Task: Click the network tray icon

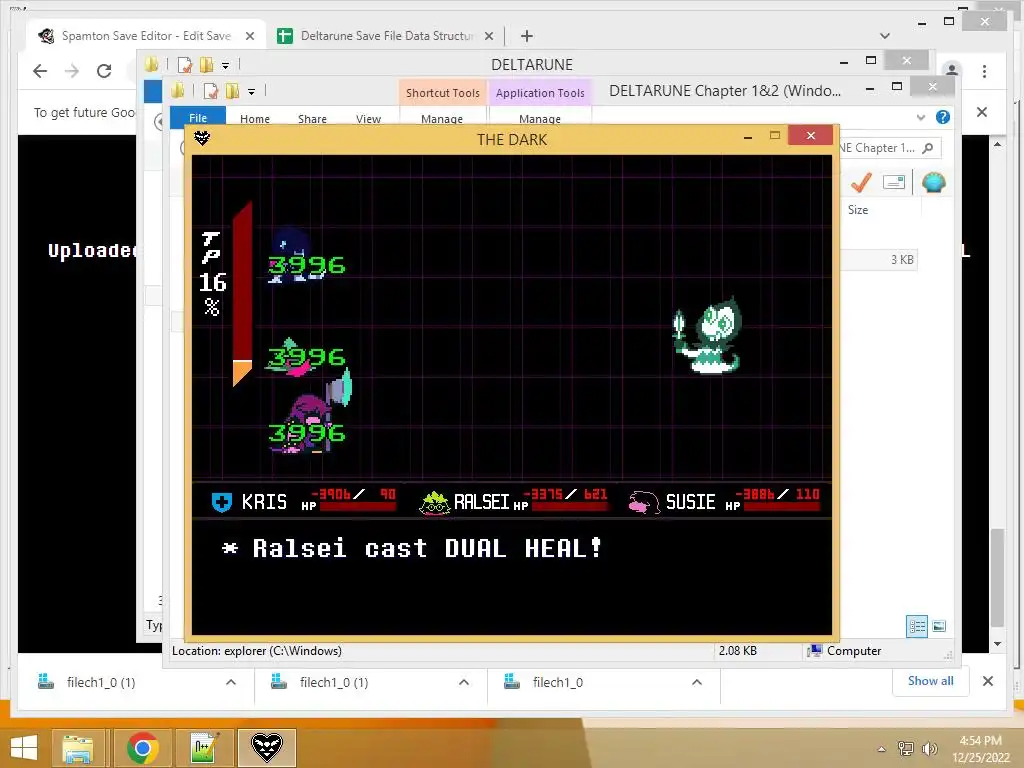Action: 906,749
